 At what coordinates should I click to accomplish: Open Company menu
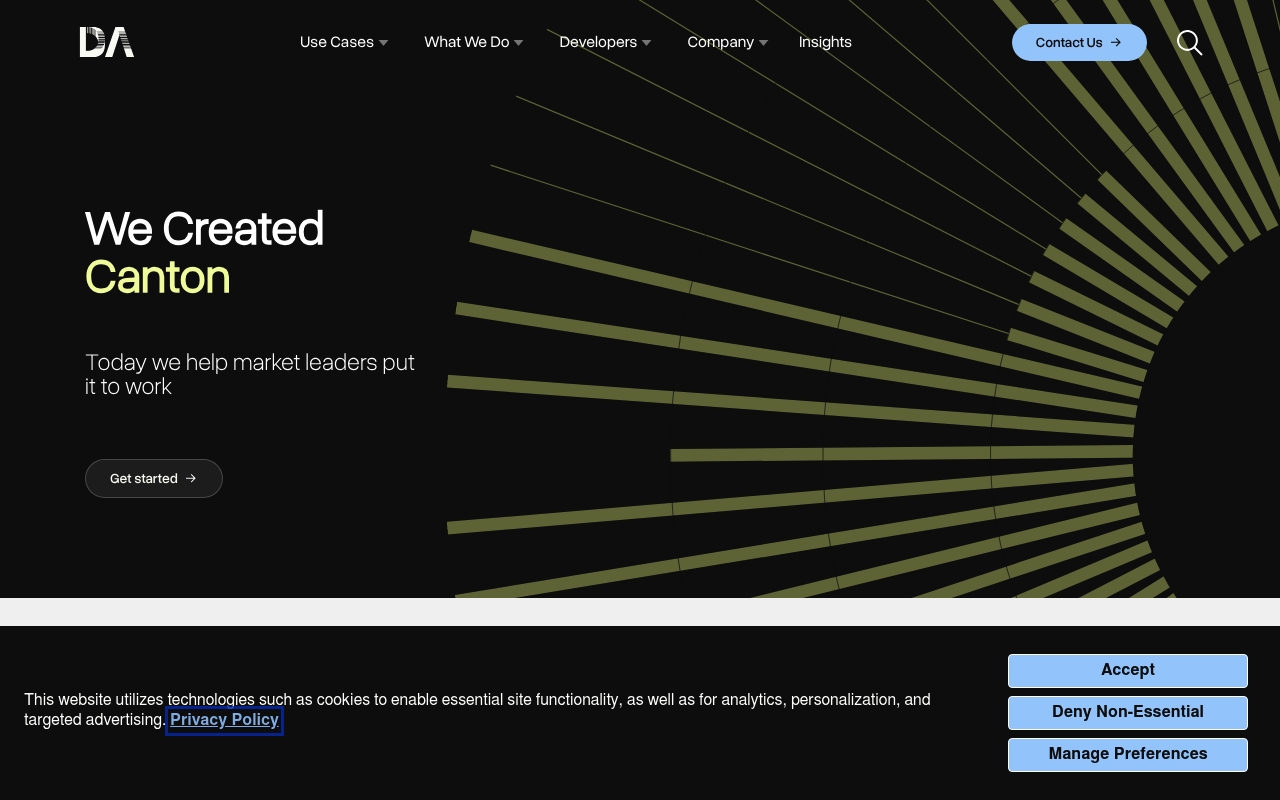pos(721,42)
